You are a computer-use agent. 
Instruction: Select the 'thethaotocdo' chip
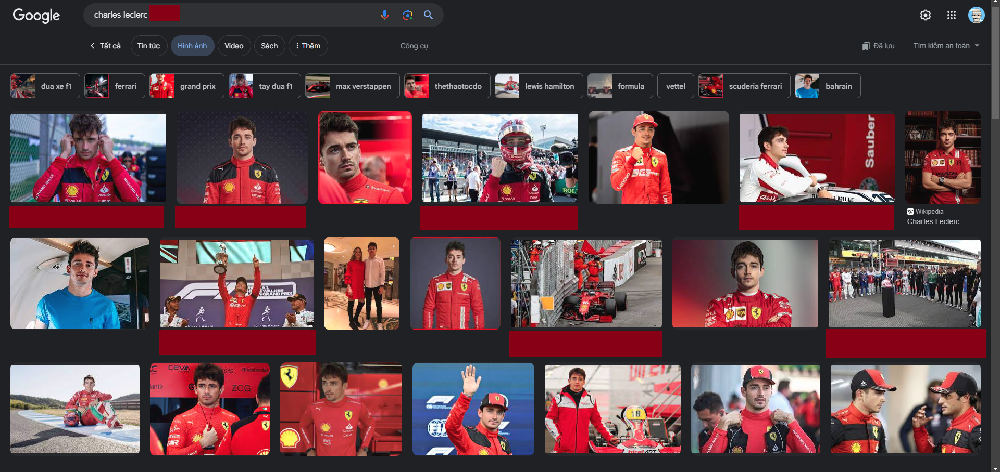coord(447,86)
